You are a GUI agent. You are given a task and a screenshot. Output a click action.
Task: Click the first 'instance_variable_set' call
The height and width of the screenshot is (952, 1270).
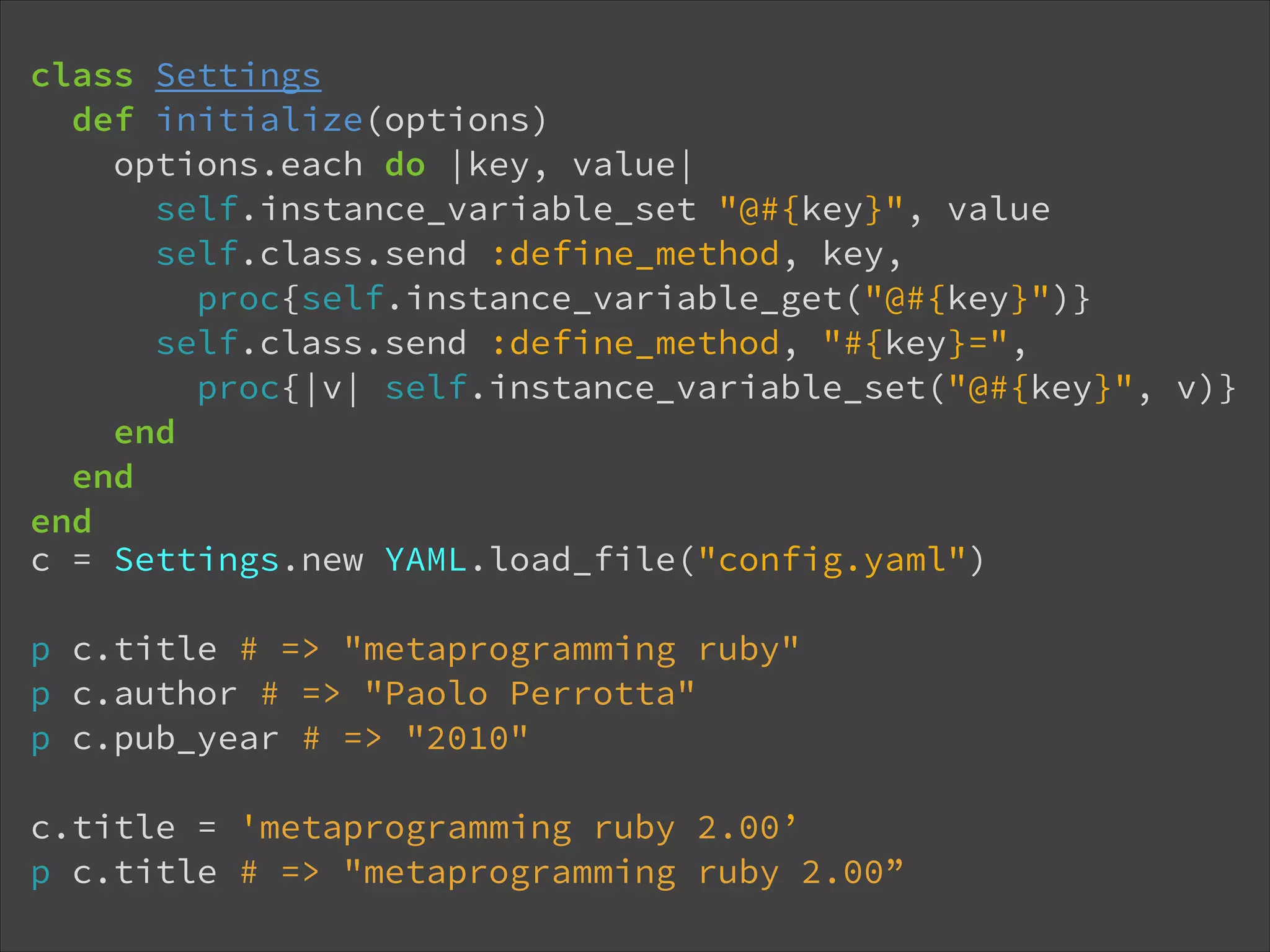point(477,209)
